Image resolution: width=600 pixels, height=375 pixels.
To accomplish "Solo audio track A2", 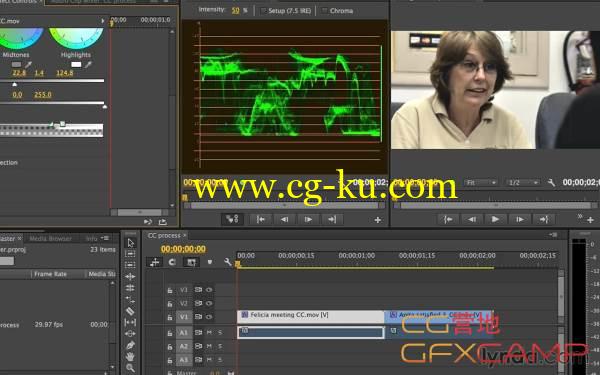I will click(220, 346).
